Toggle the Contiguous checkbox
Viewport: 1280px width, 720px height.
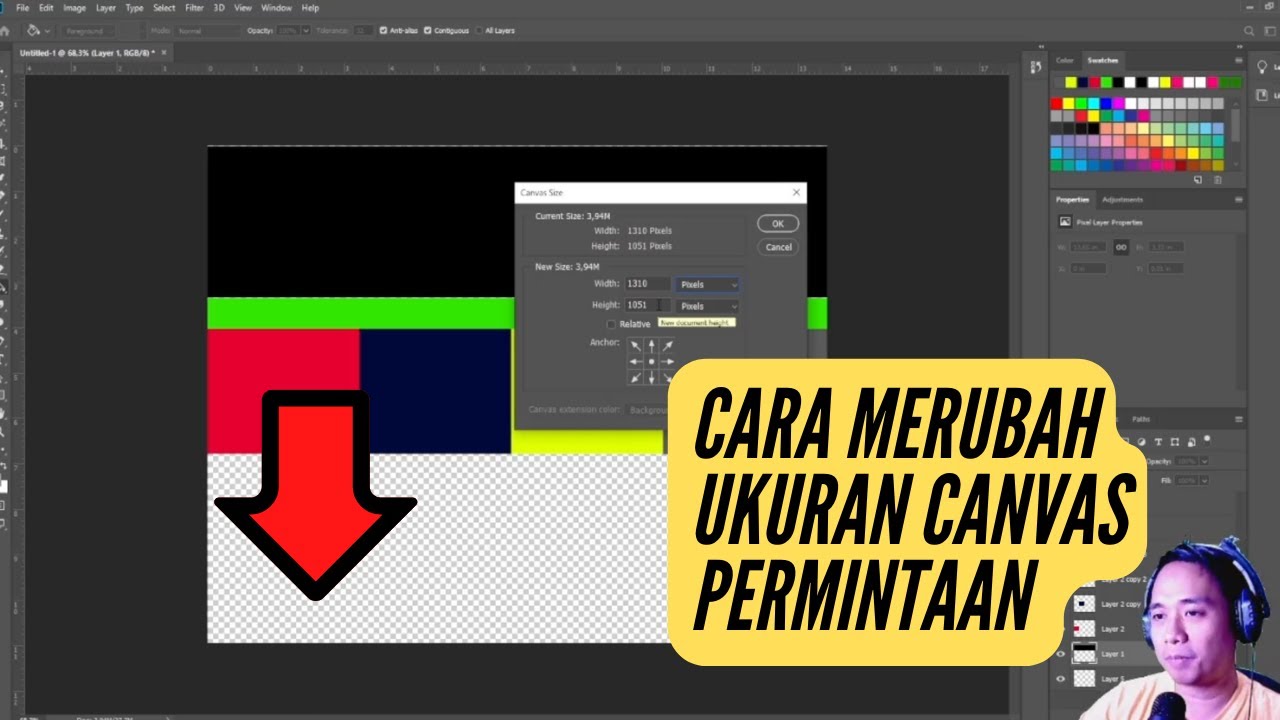(428, 31)
